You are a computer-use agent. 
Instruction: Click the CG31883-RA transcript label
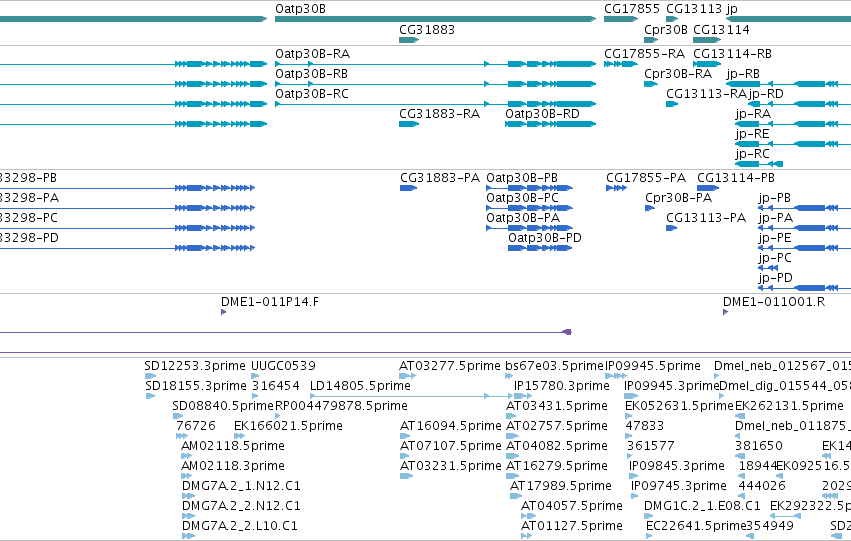click(440, 114)
